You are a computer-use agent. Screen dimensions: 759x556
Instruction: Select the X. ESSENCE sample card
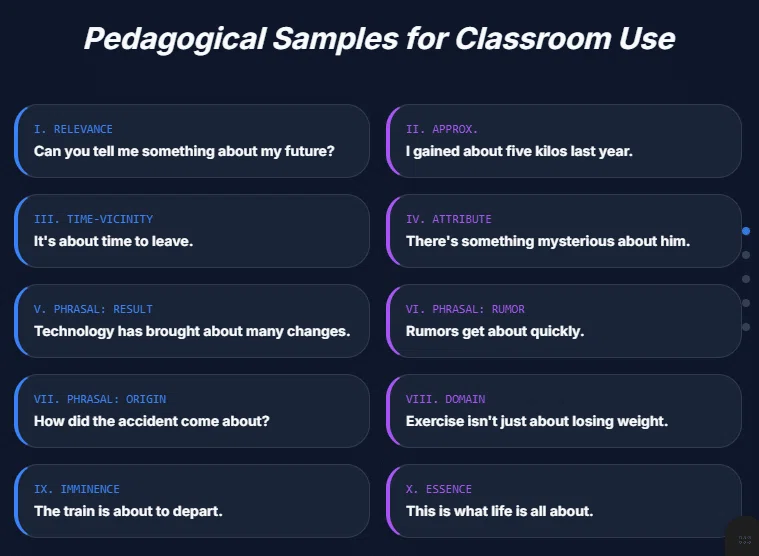pos(564,501)
